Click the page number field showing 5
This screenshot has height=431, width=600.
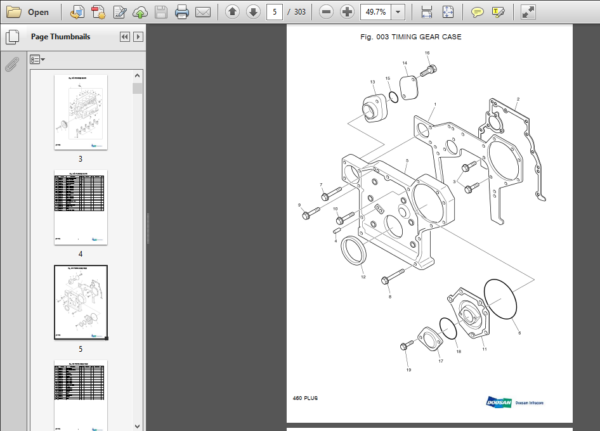tap(274, 12)
